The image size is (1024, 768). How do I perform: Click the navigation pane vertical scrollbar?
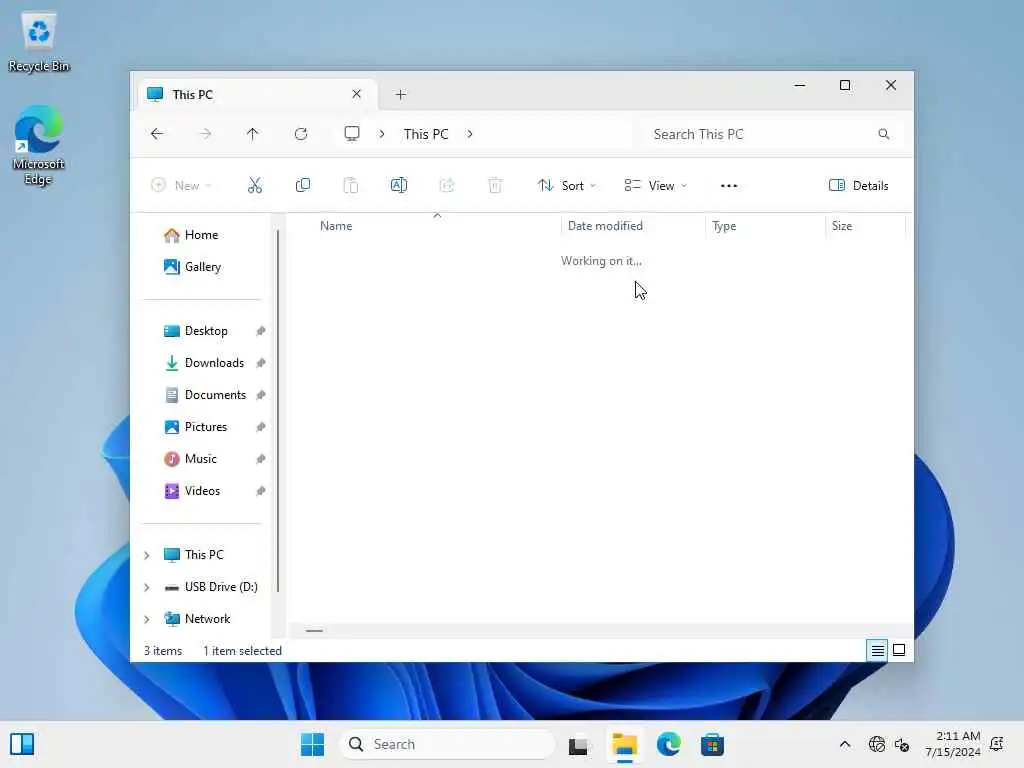coord(278,411)
